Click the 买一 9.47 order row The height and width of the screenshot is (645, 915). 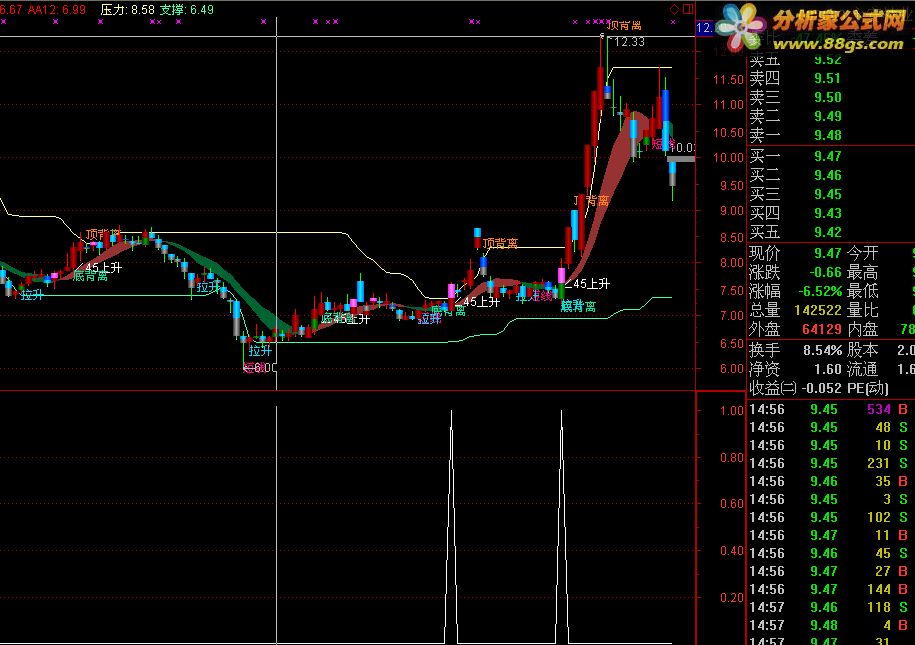click(795, 156)
